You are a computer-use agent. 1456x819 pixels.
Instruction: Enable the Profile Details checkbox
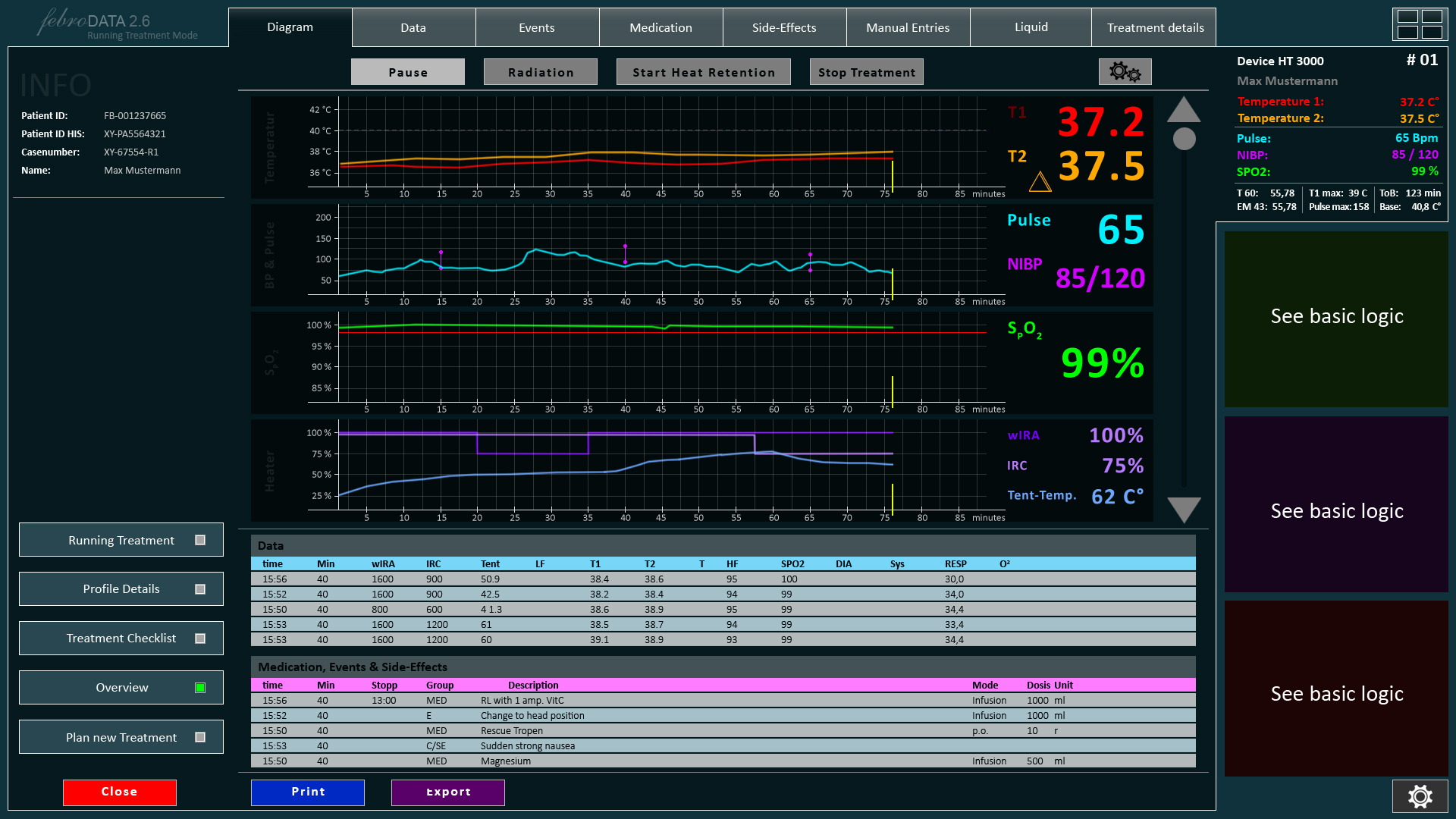tap(199, 588)
